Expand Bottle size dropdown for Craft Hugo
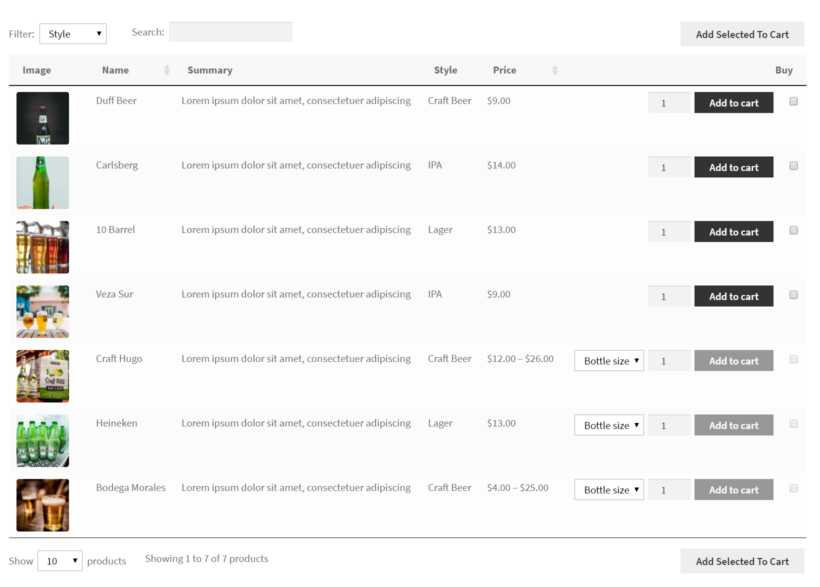The image size is (820, 587). [608, 361]
